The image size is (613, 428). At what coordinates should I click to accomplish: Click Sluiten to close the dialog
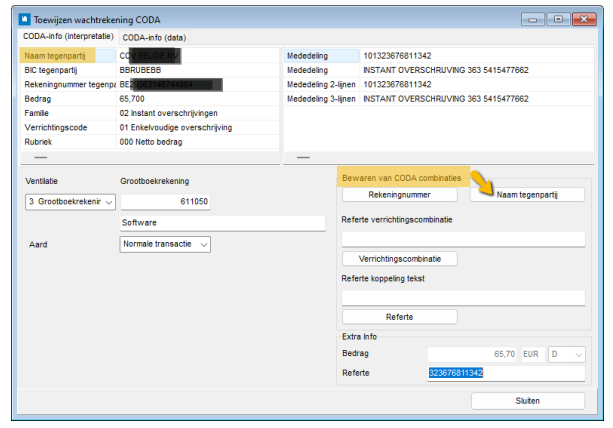(x=528, y=401)
